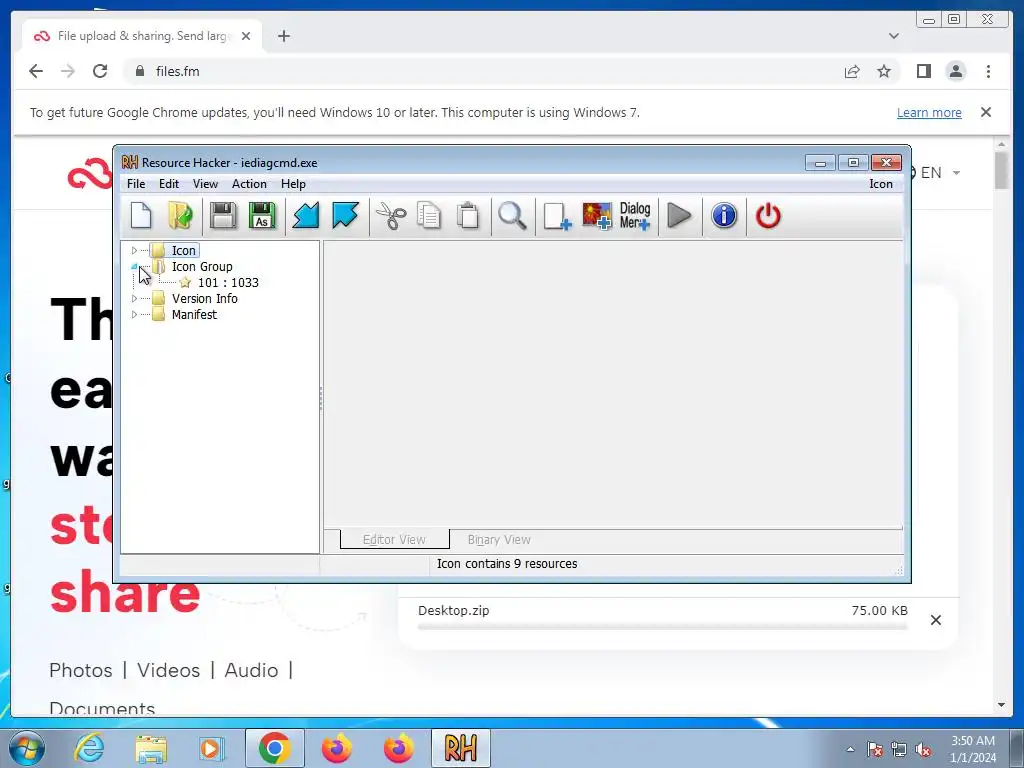The height and width of the screenshot is (768, 1024).
Task: Open a file with the folder toolbar icon
Action: (x=180, y=216)
